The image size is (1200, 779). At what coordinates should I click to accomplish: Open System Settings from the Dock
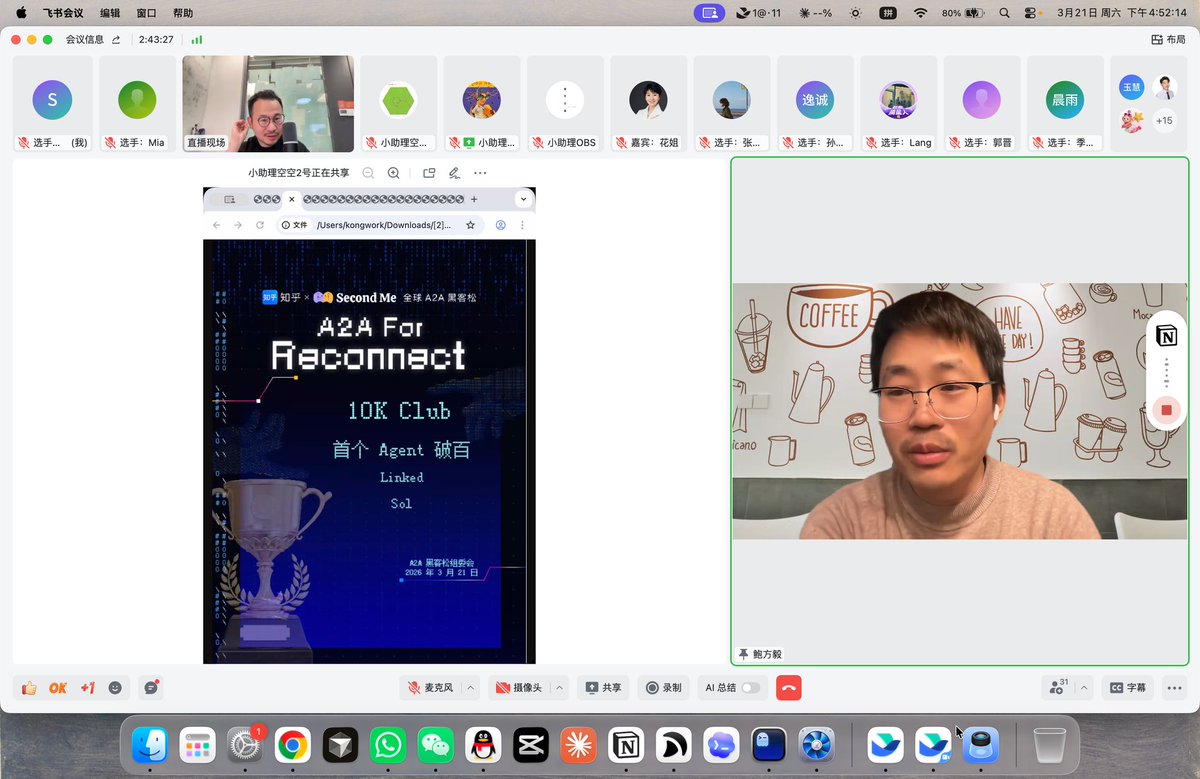245,745
